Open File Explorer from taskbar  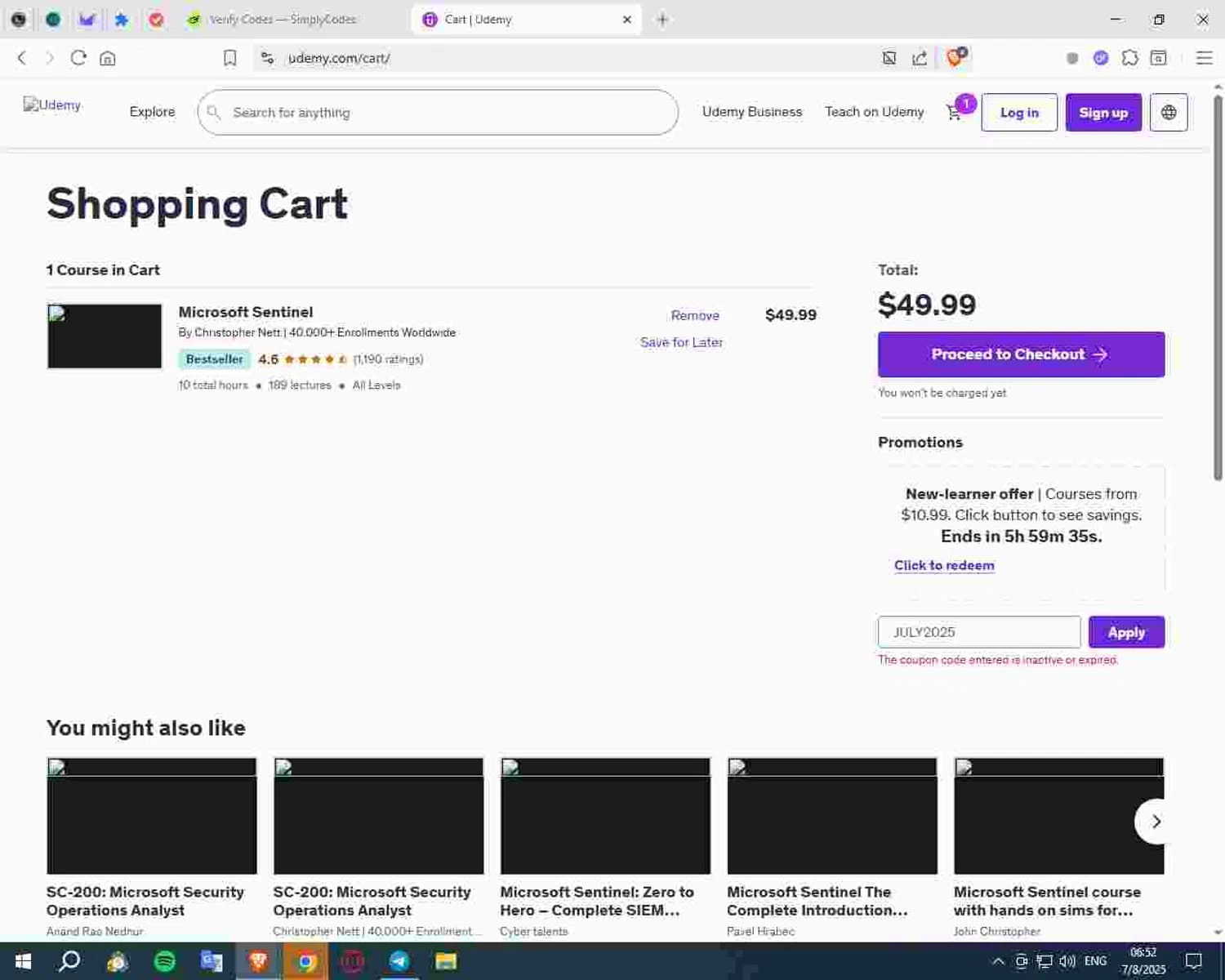(446, 961)
